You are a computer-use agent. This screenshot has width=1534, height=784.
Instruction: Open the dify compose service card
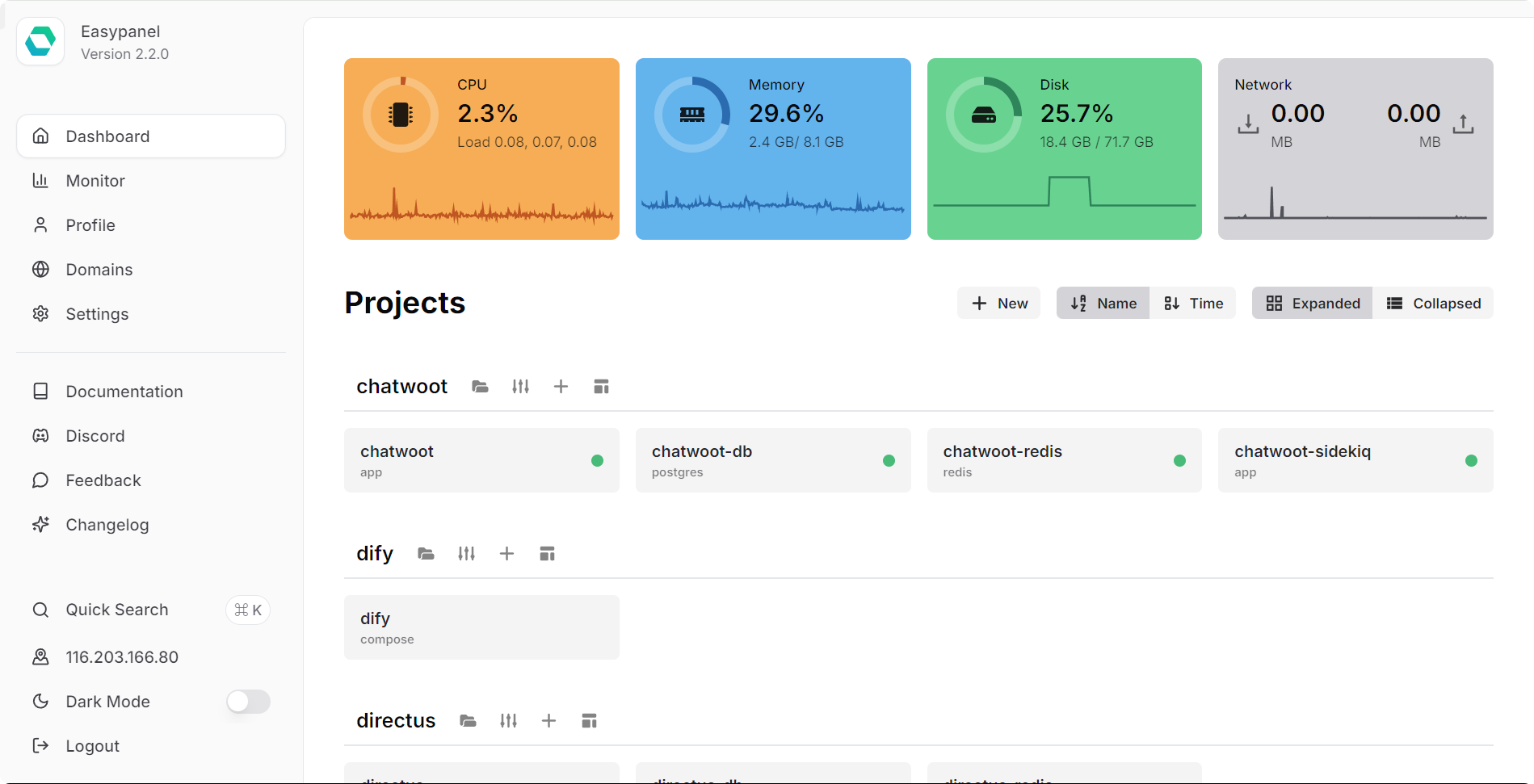click(481, 627)
